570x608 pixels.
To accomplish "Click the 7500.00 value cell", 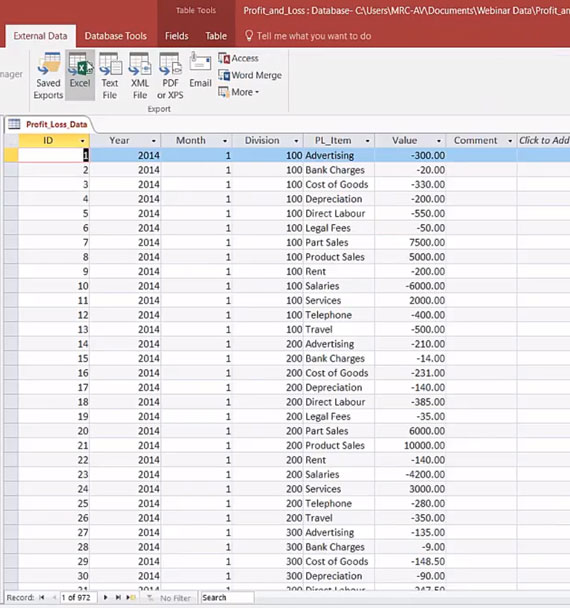I will point(410,242).
